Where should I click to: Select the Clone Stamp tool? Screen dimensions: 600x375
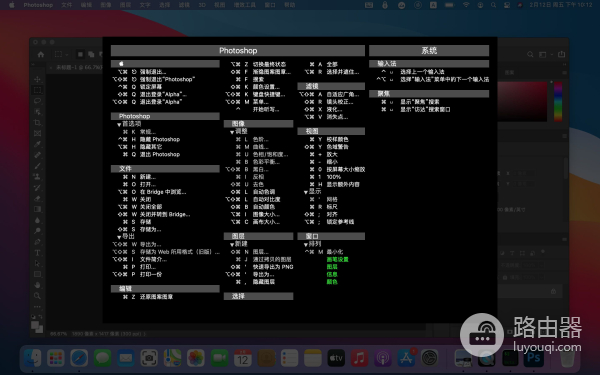click(x=38, y=177)
